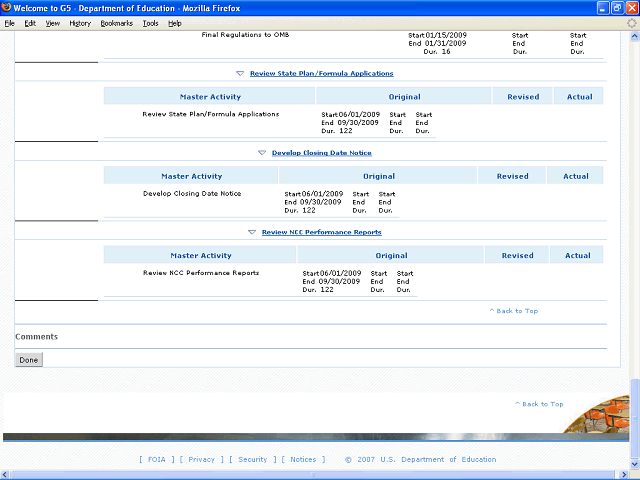This screenshot has width=640, height=480.
Task: Open the History menu
Action: 80,22
